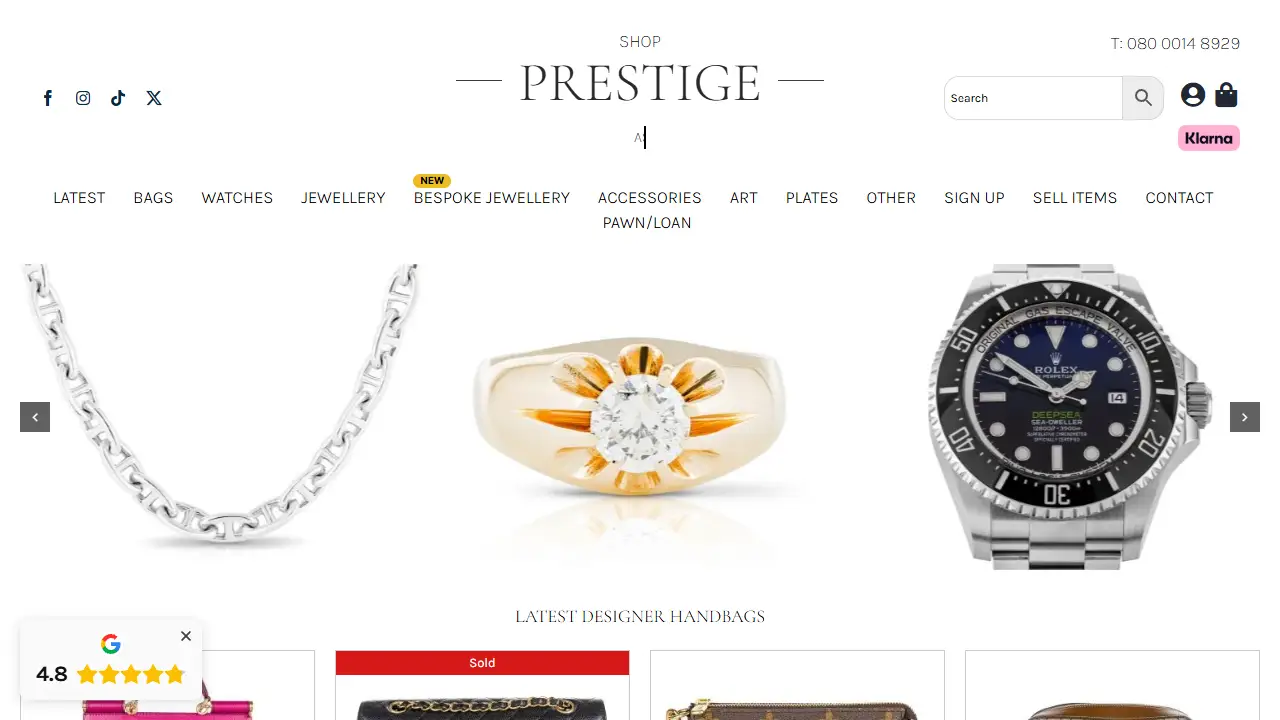Focus the Search input field
The width and height of the screenshot is (1280, 720).
pos(1033,98)
